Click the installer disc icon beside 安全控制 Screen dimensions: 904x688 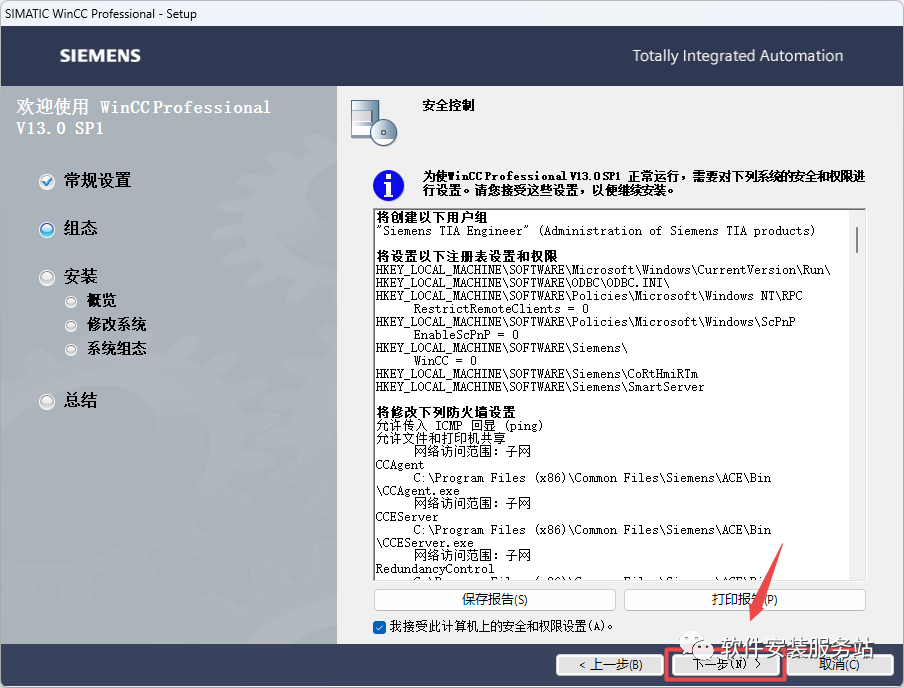(x=374, y=123)
